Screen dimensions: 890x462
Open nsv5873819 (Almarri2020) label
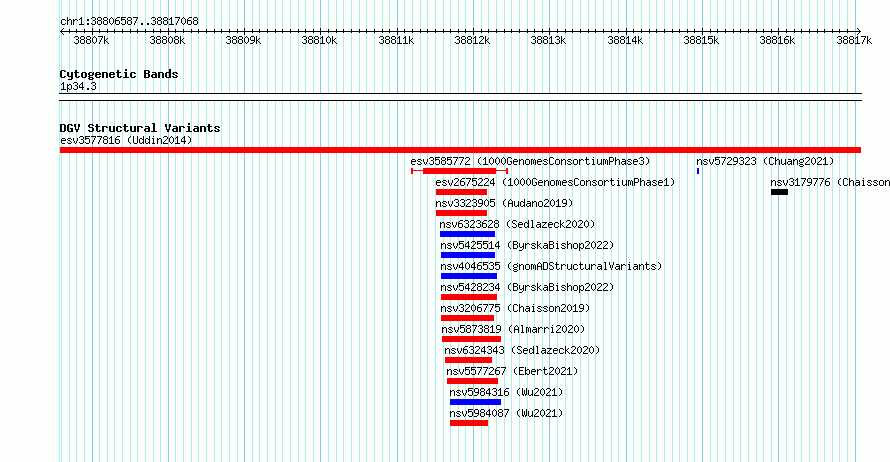(x=513, y=329)
